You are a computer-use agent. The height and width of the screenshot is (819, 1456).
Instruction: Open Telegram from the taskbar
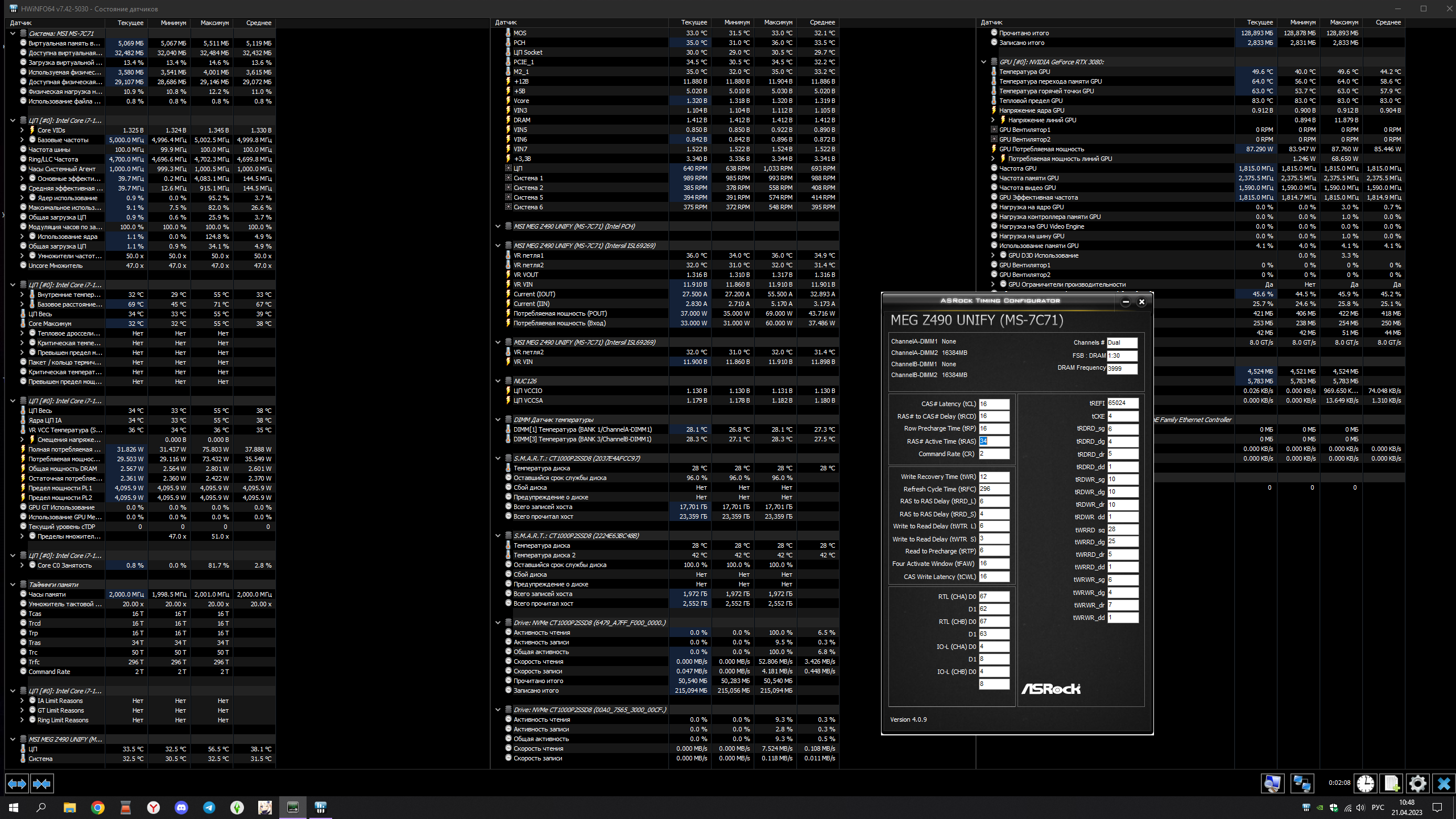(209, 807)
